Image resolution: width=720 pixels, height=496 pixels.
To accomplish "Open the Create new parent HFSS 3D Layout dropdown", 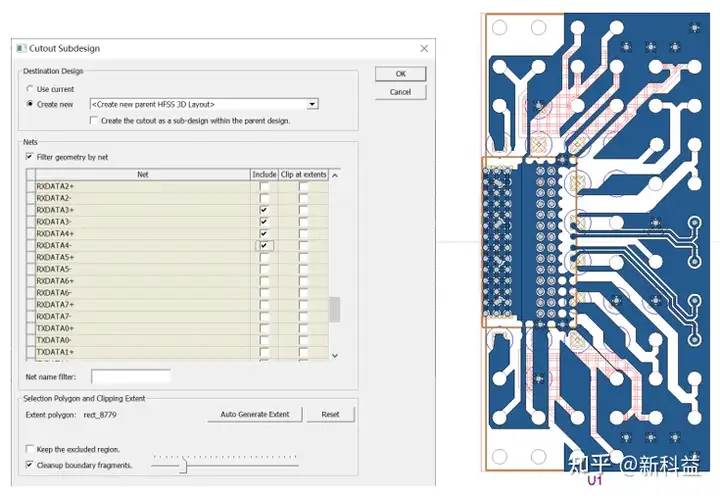I will (x=312, y=104).
